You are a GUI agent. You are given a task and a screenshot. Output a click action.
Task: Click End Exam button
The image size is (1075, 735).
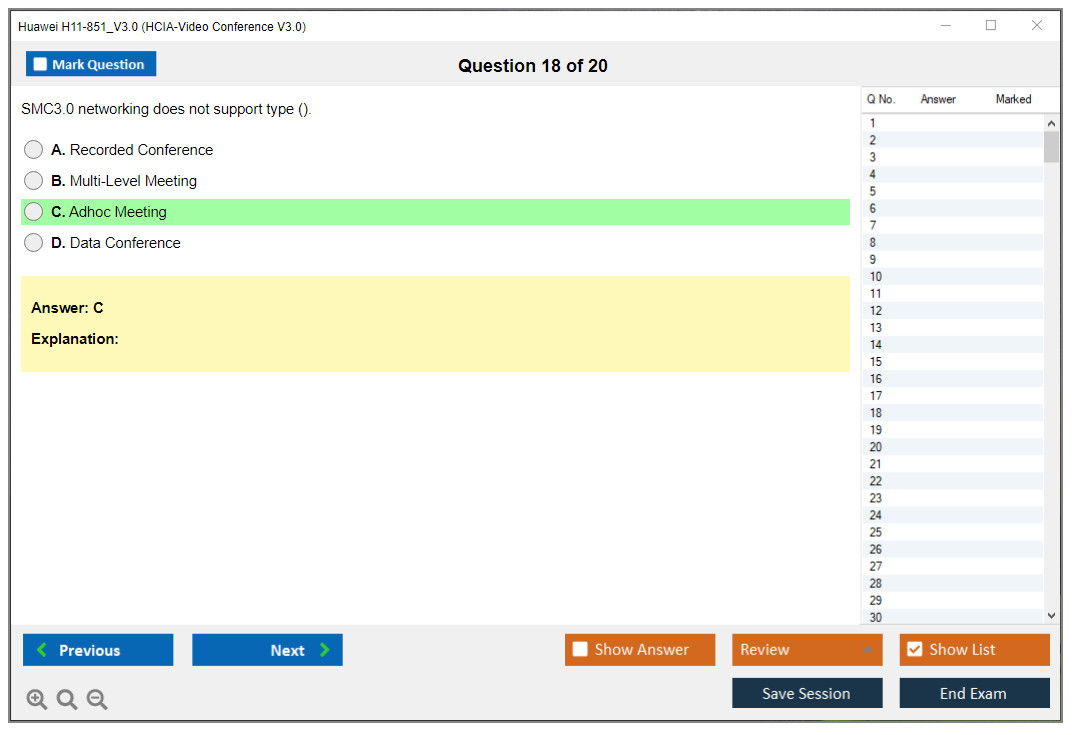pos(974,693)
